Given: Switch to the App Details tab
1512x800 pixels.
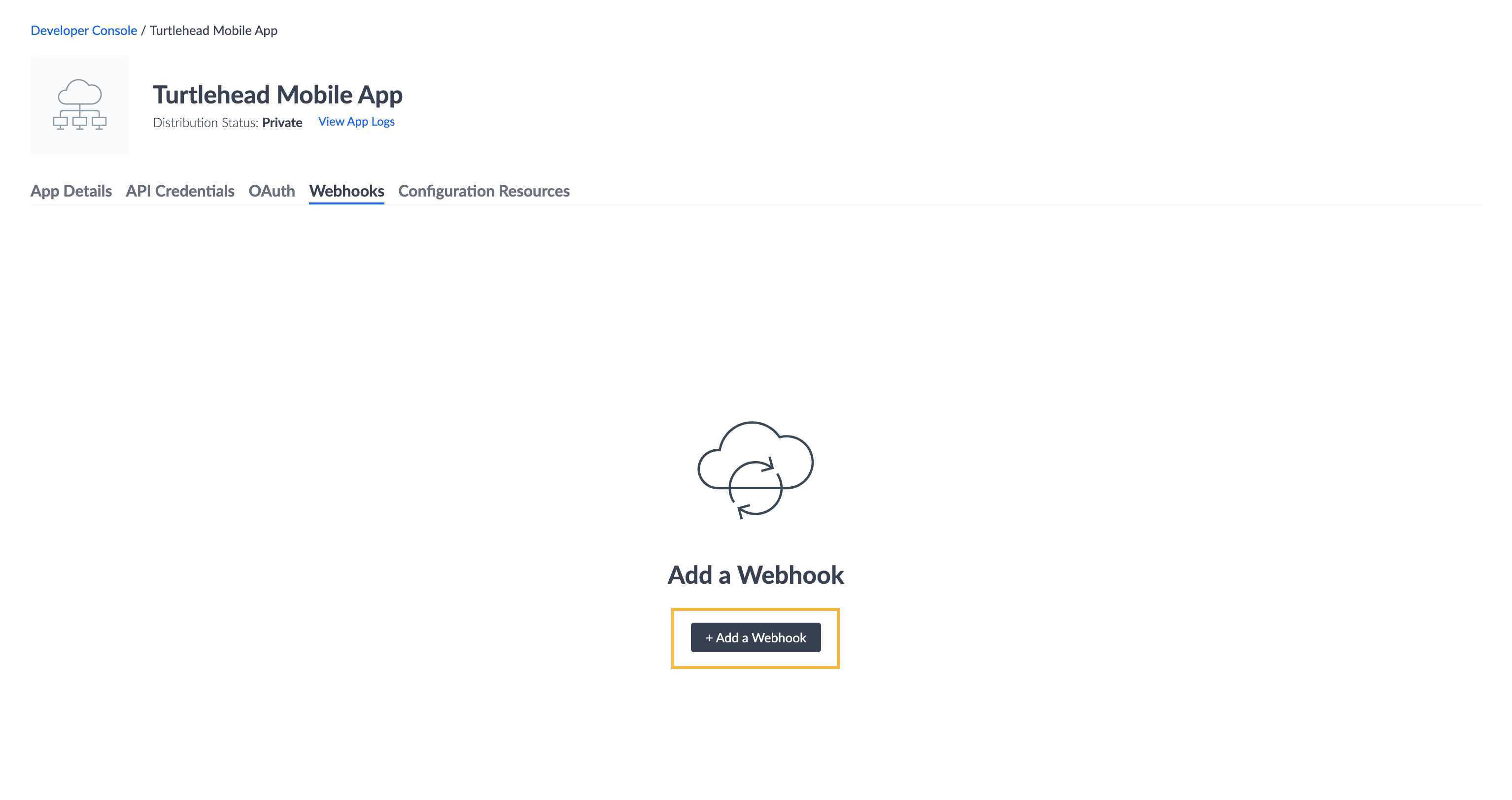Looking at the screenshot, I should tap(71, 191).
